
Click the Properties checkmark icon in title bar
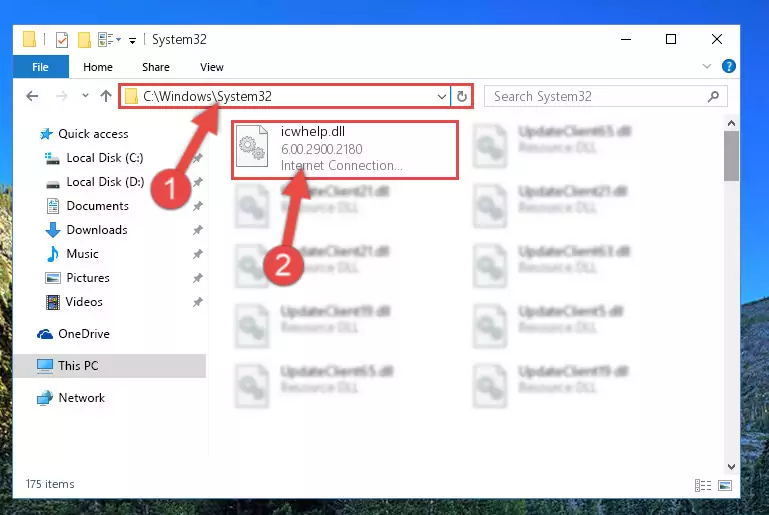62,40
